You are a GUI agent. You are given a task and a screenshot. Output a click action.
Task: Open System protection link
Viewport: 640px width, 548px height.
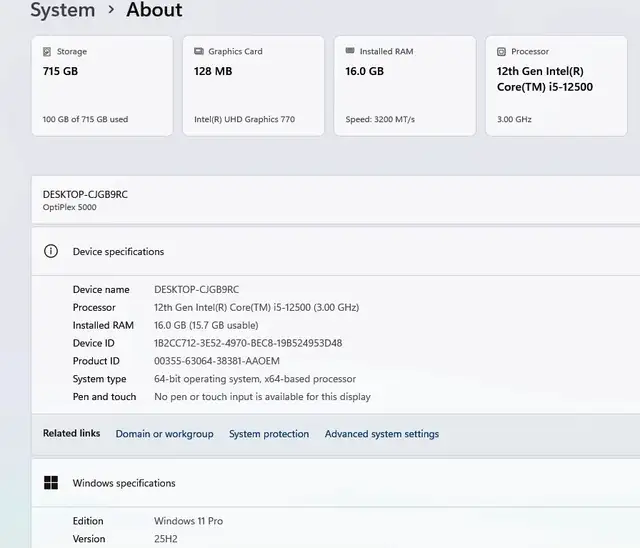(x=269, y=434)
